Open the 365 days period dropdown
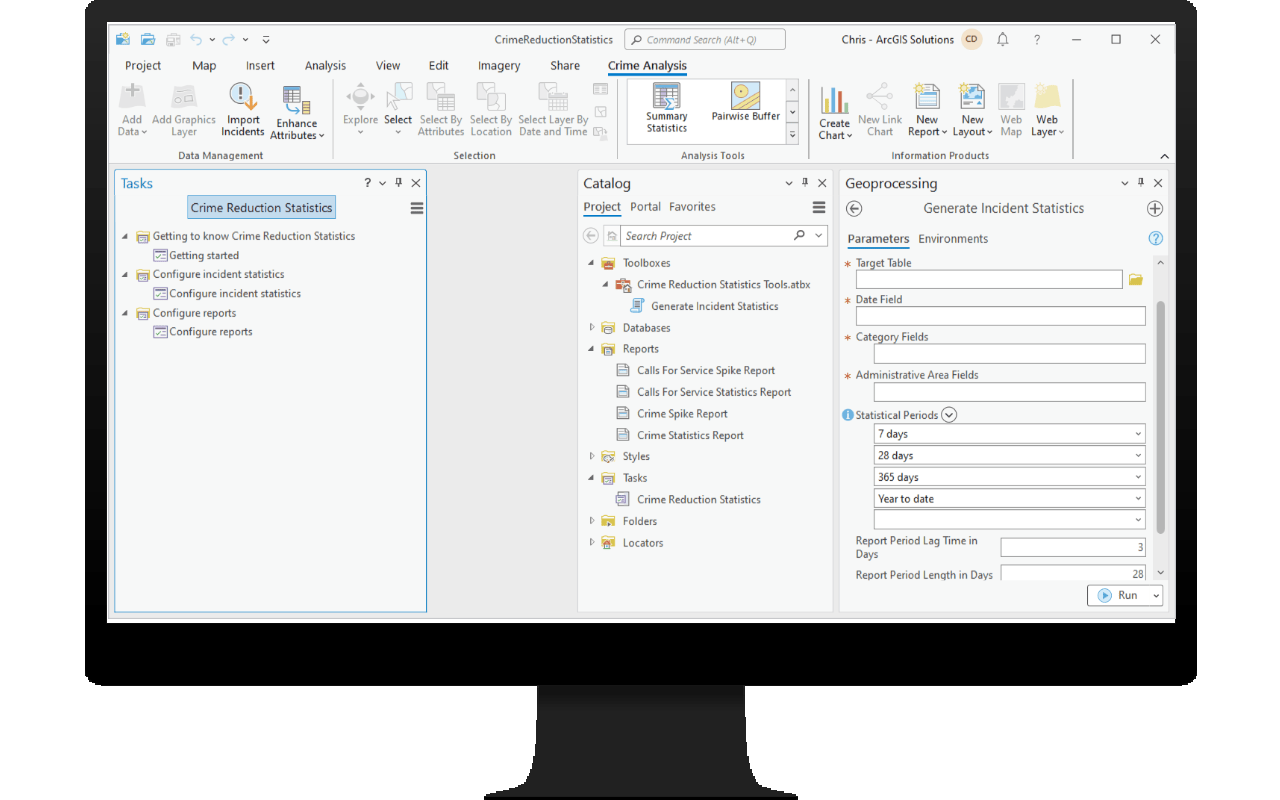This screenshot has height=800, width=1280. pyautogui.click(x=1139, y=478)
